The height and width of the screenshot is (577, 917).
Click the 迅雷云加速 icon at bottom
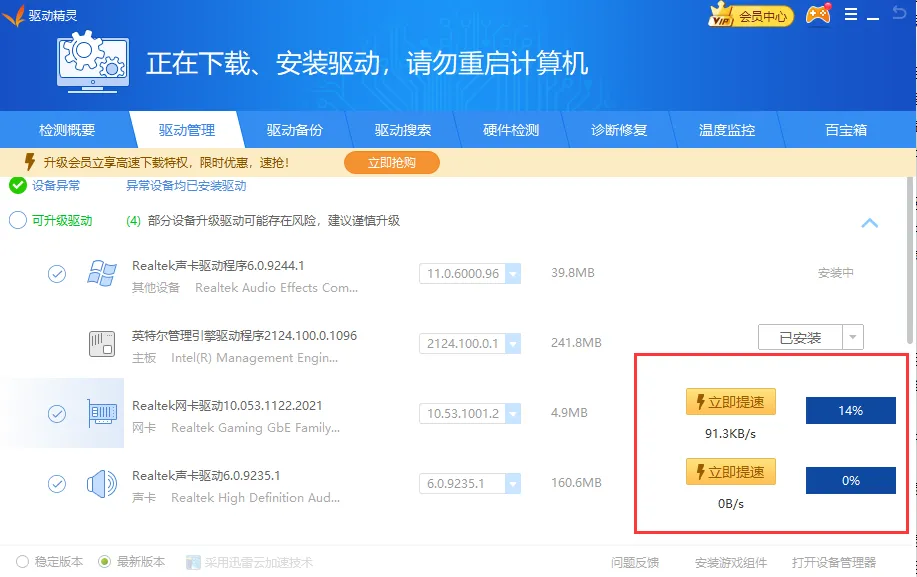tap(193, 562)
